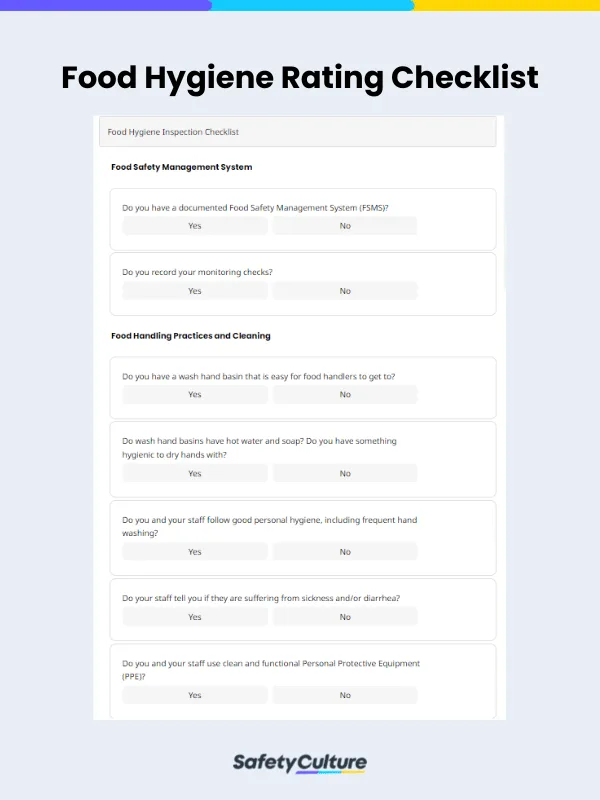
Task: Click the SafetyCulture logo
Action: click(300, 763)
